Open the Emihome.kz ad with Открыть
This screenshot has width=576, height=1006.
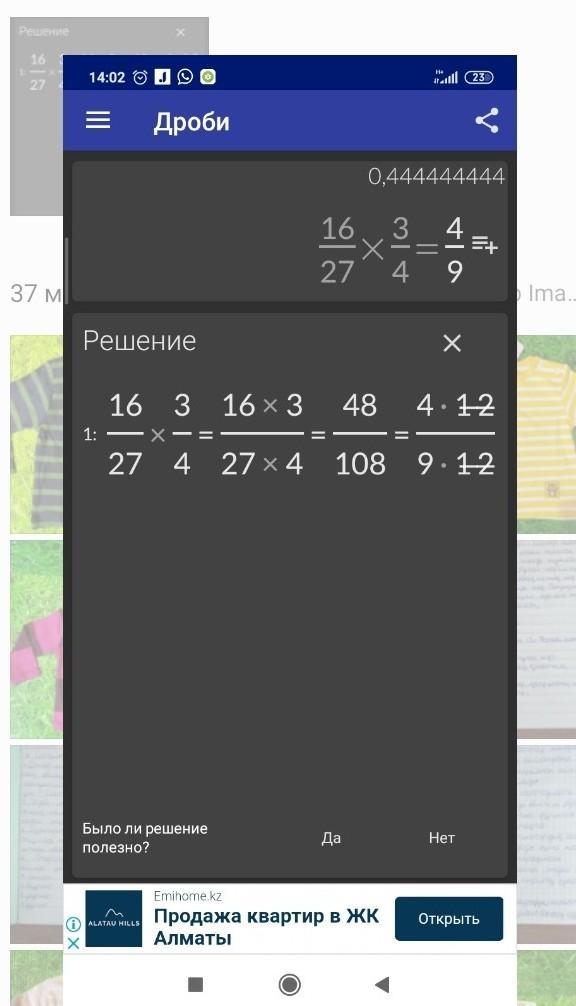449,919
